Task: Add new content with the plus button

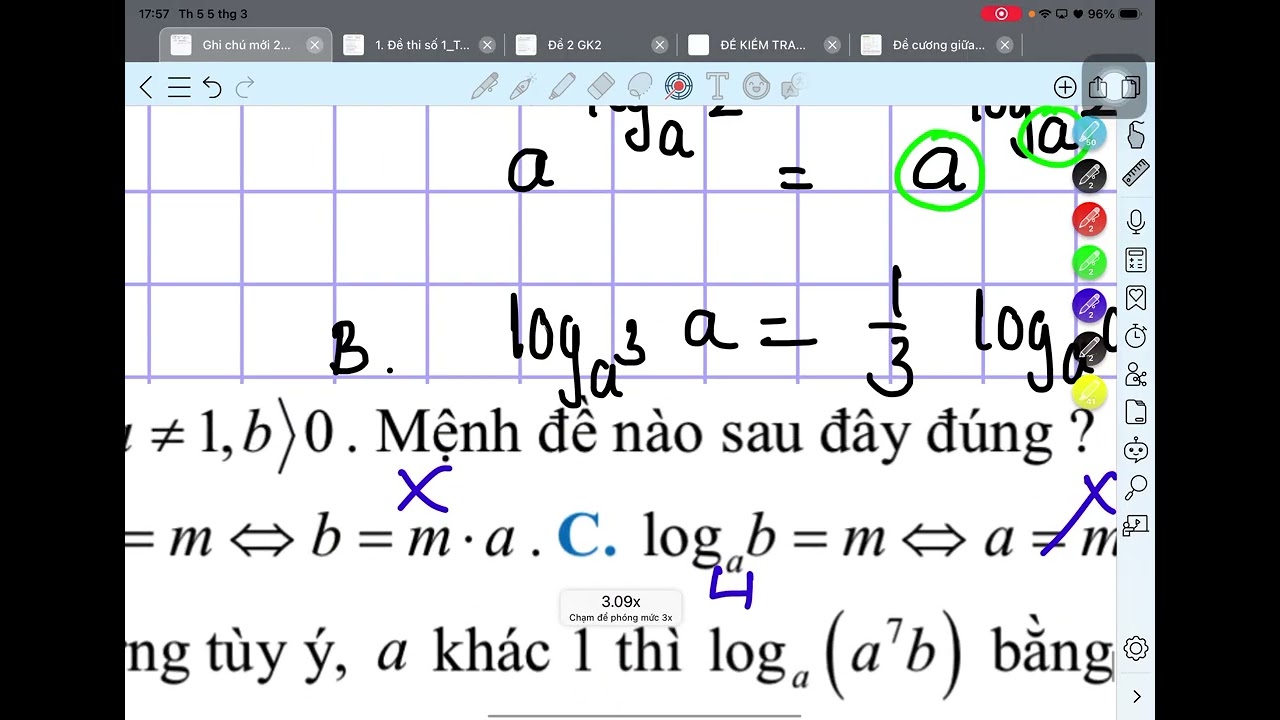Action: pos(1065,87)
